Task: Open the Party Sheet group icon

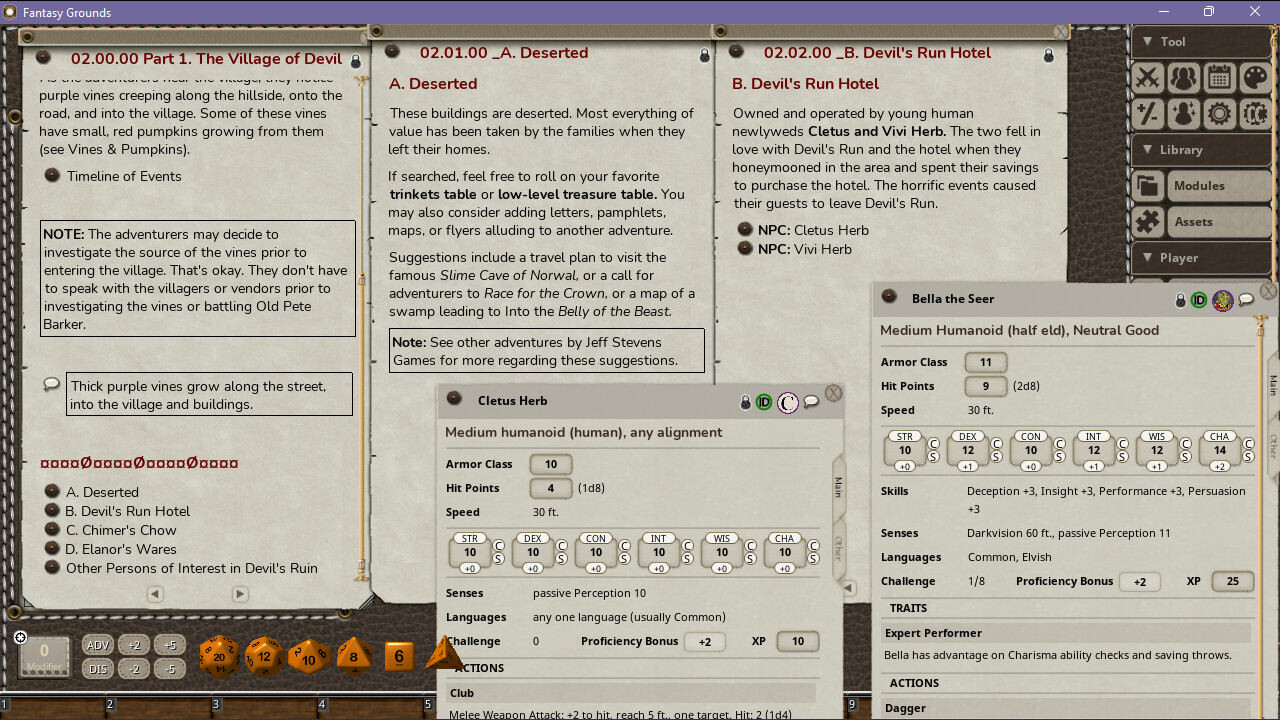Action: click(1183, 77)
